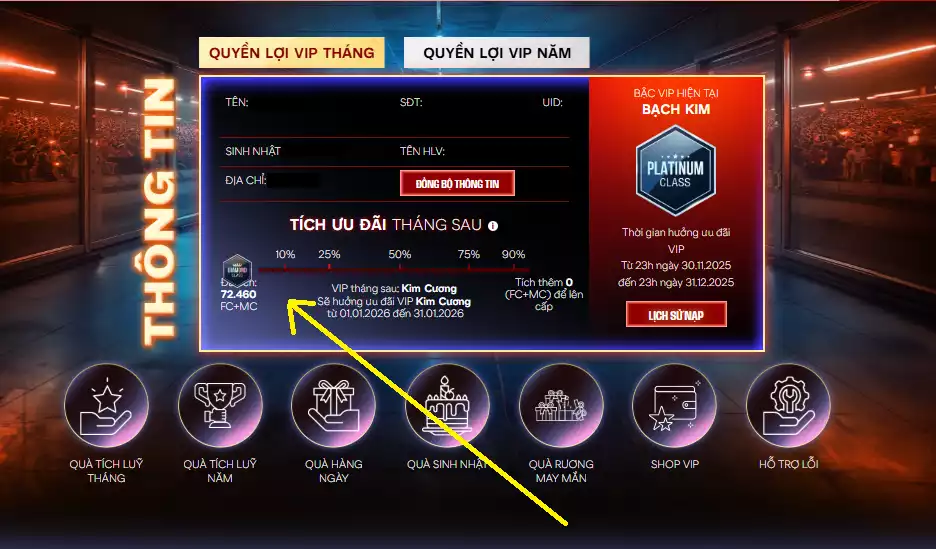Viewport: 936px width, 549px height.
Task: Open the Quà Tích Luỹ Năm trophy icon
Action: tap(220, 405)
